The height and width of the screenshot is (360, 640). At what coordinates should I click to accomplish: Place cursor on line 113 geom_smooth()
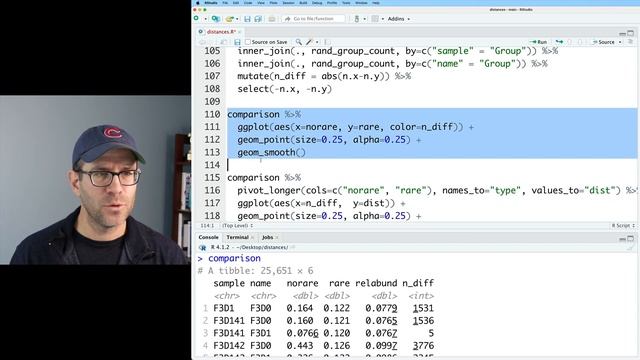271,152
